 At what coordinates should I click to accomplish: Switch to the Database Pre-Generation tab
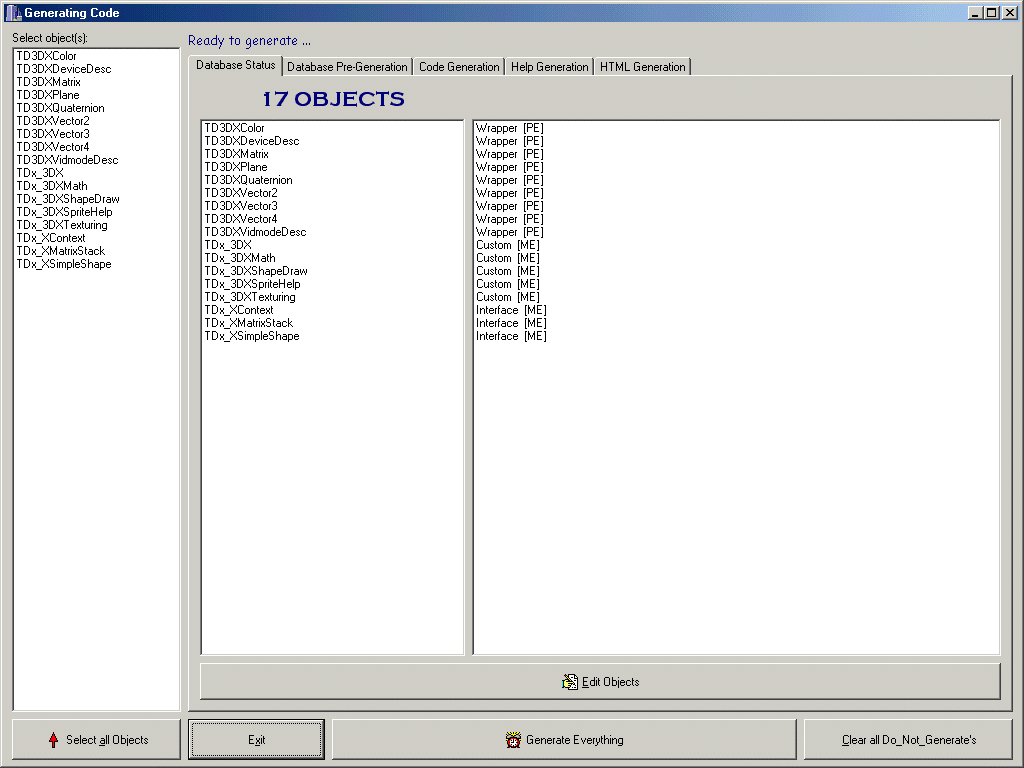[x=347, y=67]
